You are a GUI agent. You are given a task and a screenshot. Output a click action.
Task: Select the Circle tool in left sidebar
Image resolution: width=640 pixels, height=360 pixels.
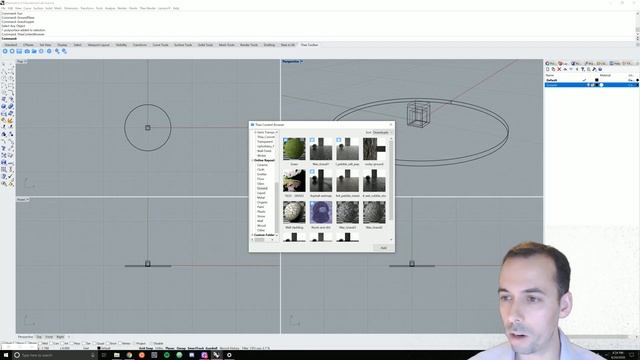[4, 79]
